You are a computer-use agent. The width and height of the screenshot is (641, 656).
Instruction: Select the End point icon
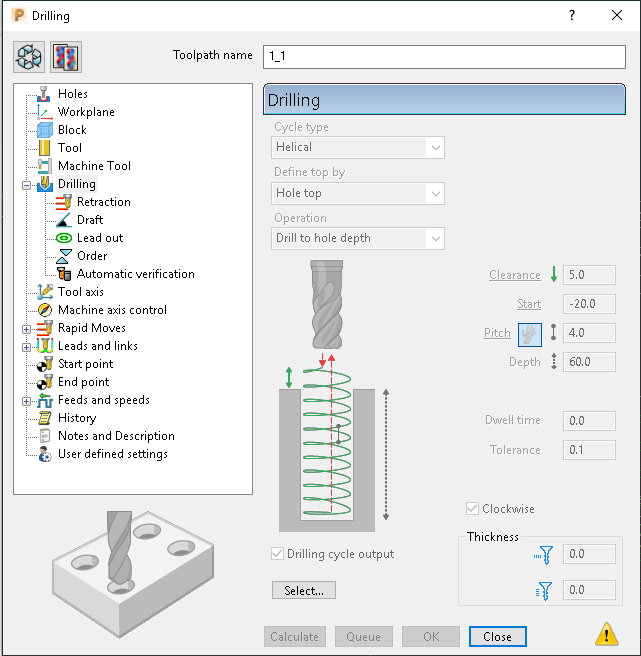(44, 382)
